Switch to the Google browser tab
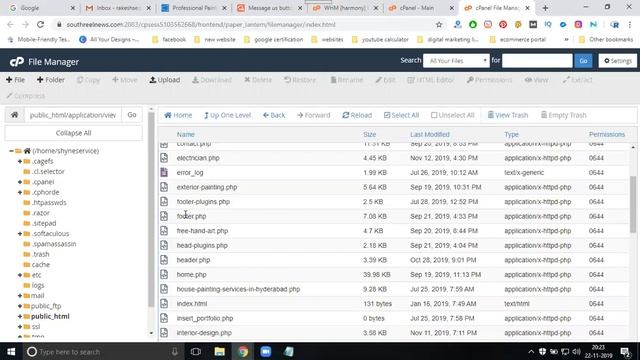Viewport: 640px width, 360px height. tap(41, 8)
